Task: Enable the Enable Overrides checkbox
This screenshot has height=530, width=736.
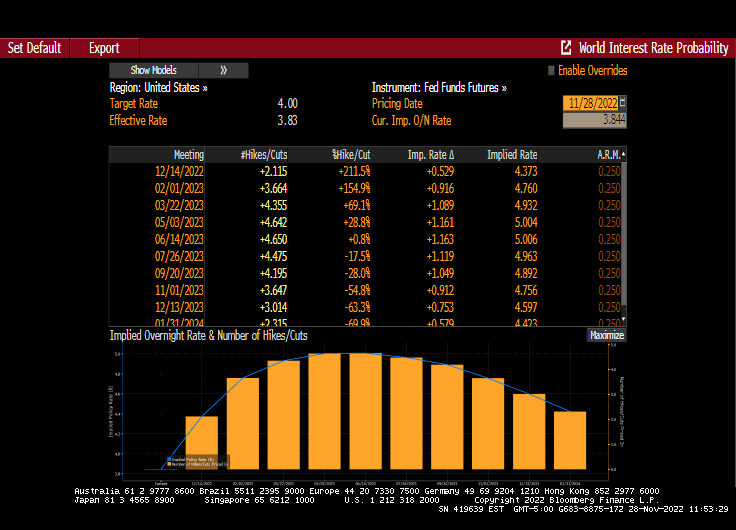Action: [x=550, y=71]
